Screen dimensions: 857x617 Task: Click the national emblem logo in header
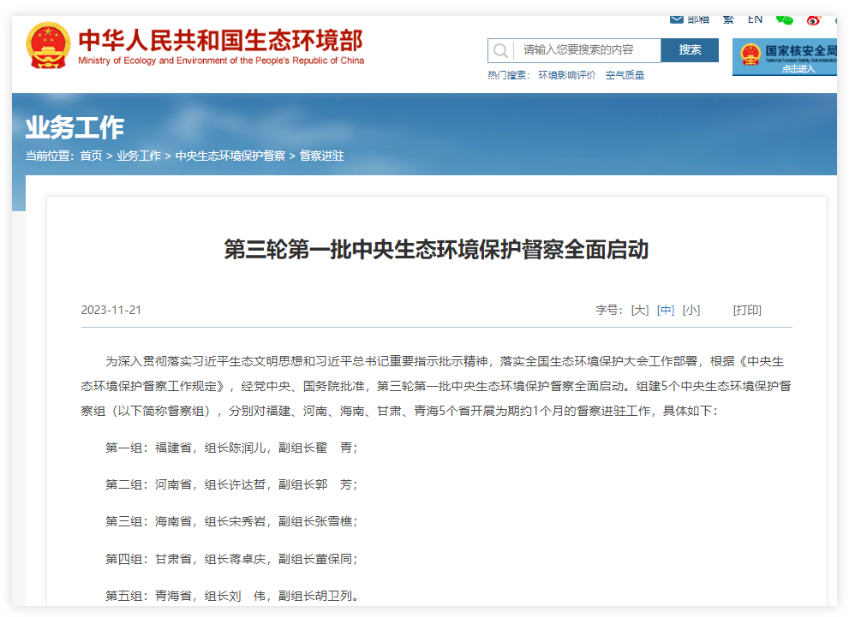click(48, 45)
